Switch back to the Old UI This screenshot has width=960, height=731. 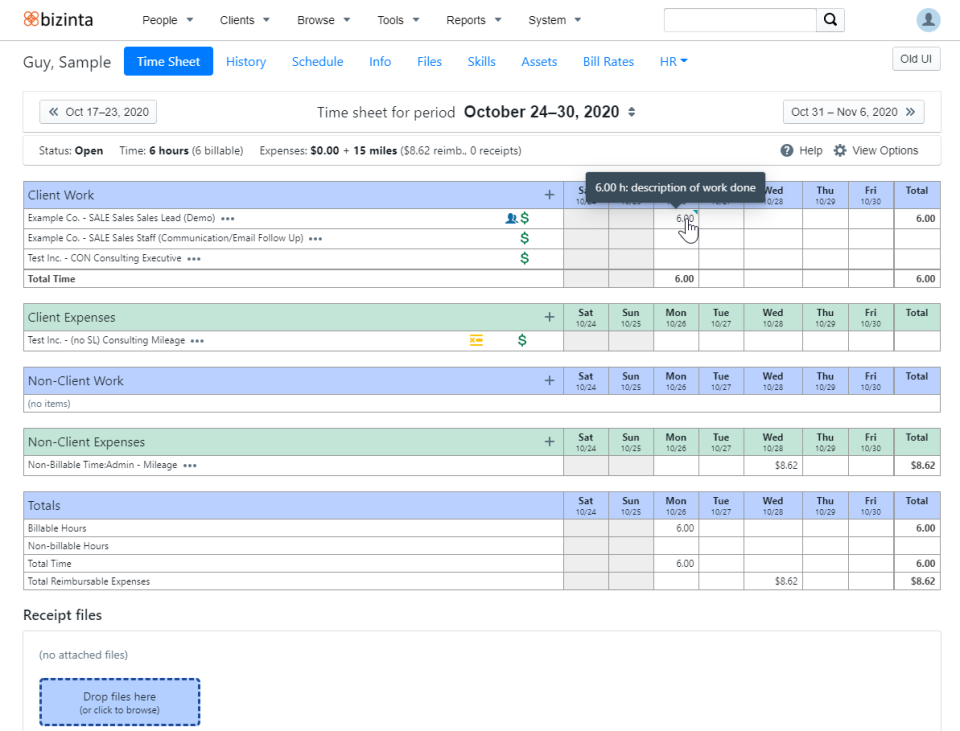pos(915,58)
